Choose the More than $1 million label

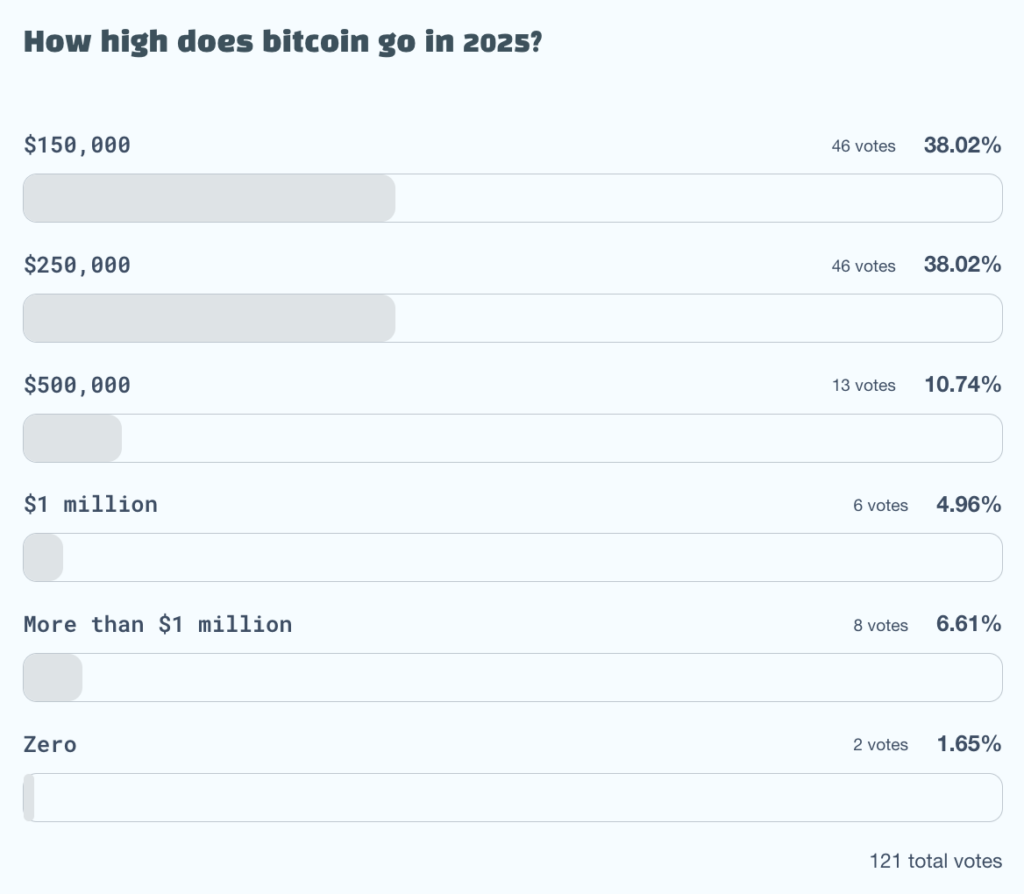[x=158, y=624]
